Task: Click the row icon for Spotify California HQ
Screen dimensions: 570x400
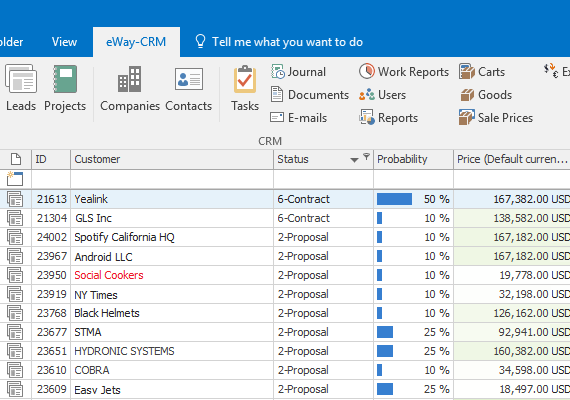Action: [x=15, y=237]
